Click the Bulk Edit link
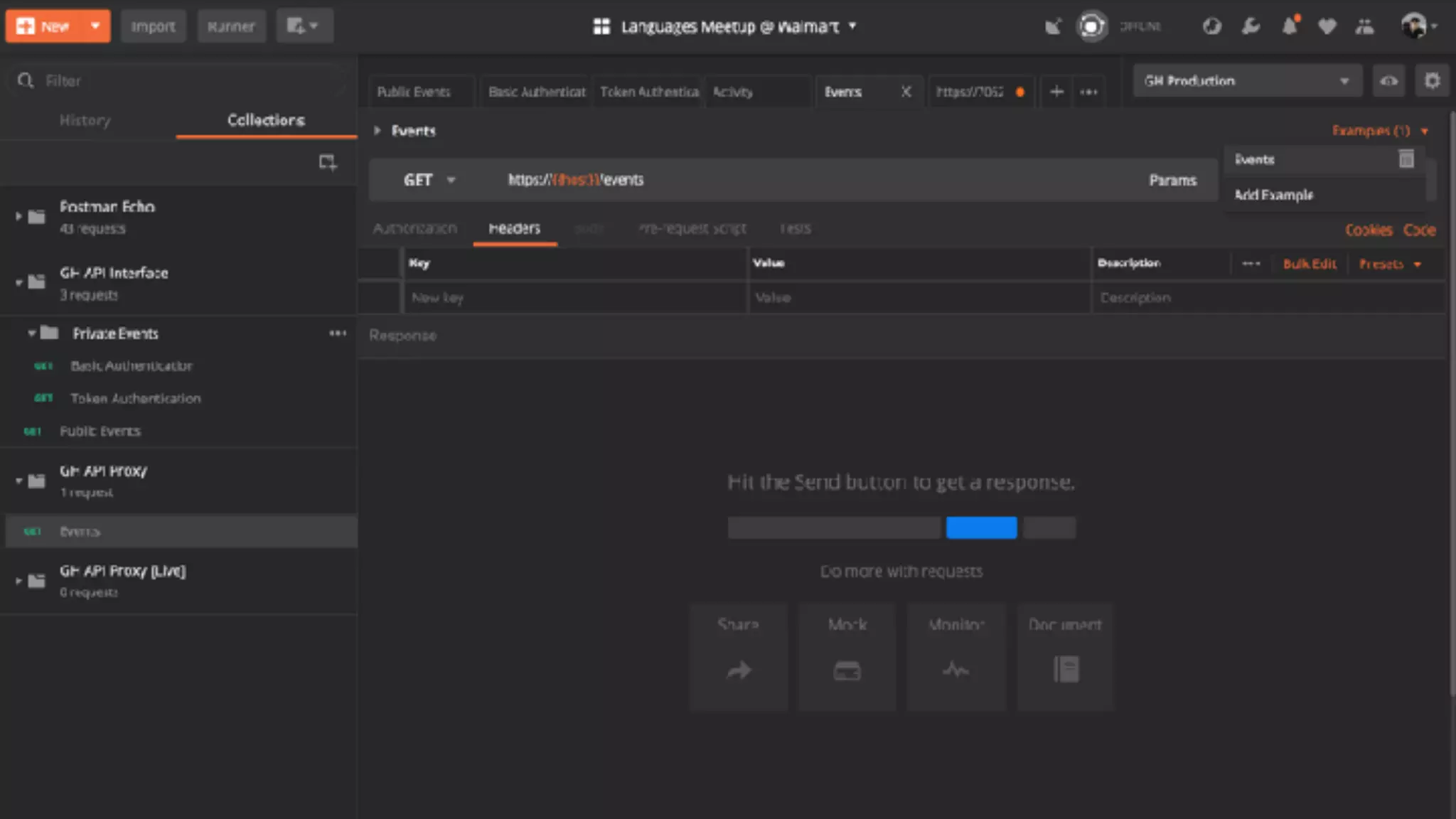This screenshot has width=1456, height=819. [x=1309, y=264]
